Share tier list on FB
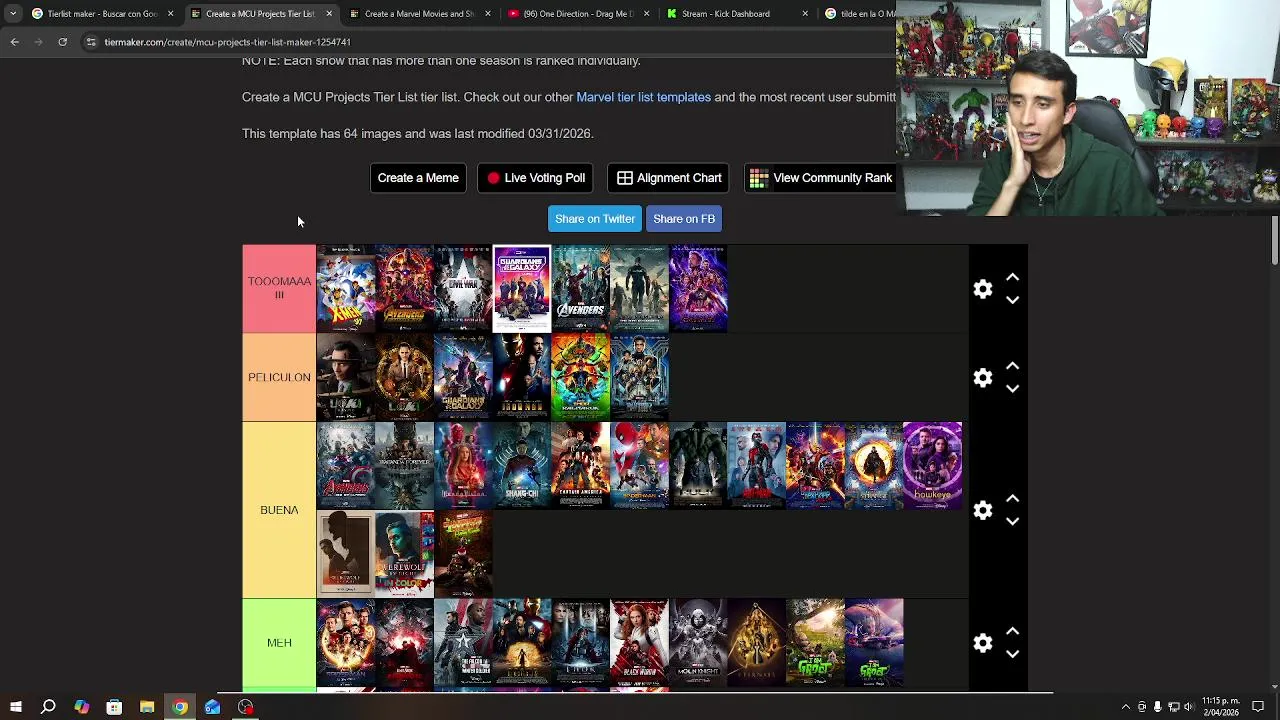 pos(684,219)
